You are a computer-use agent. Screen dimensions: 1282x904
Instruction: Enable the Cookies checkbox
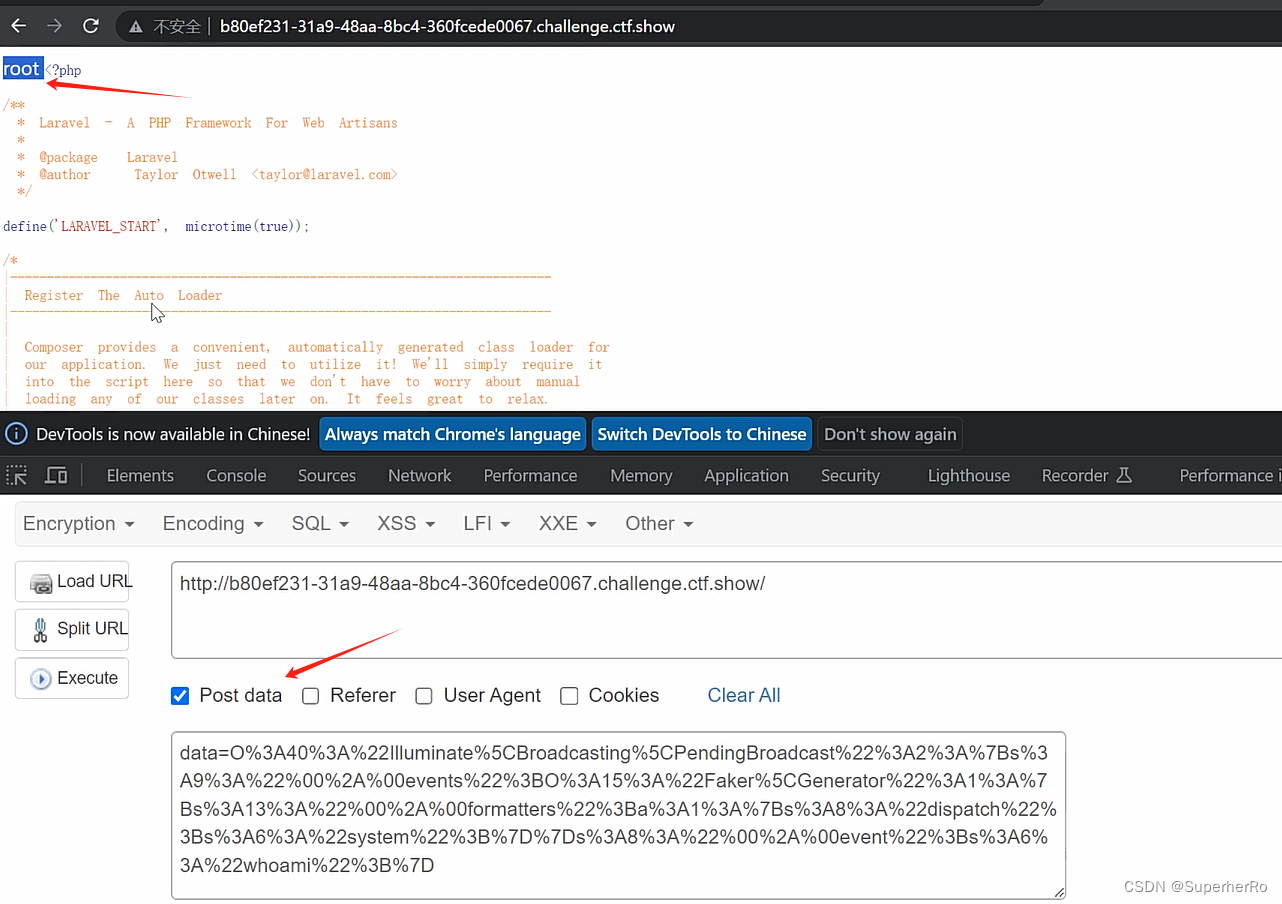[x=569, y=695]
